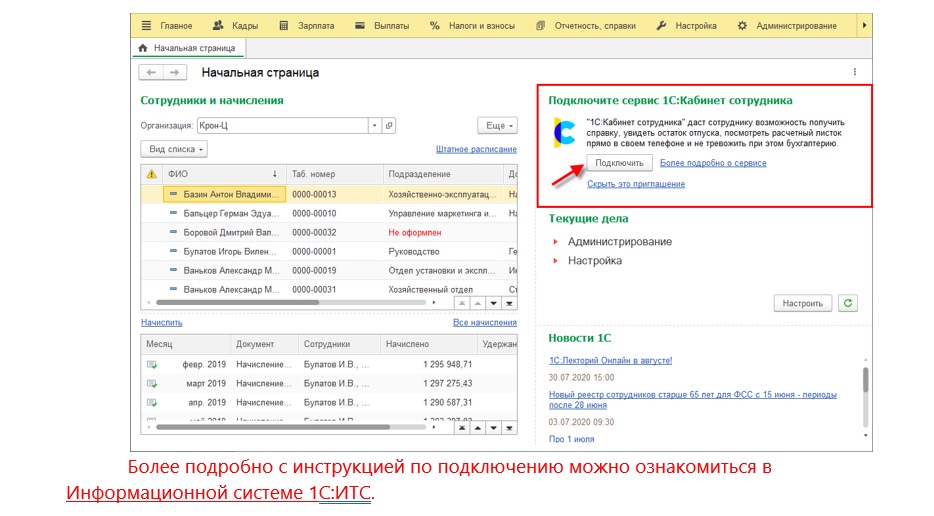
Task: Expand the Настройка item in Текущие дела
Action: [556, 261]
